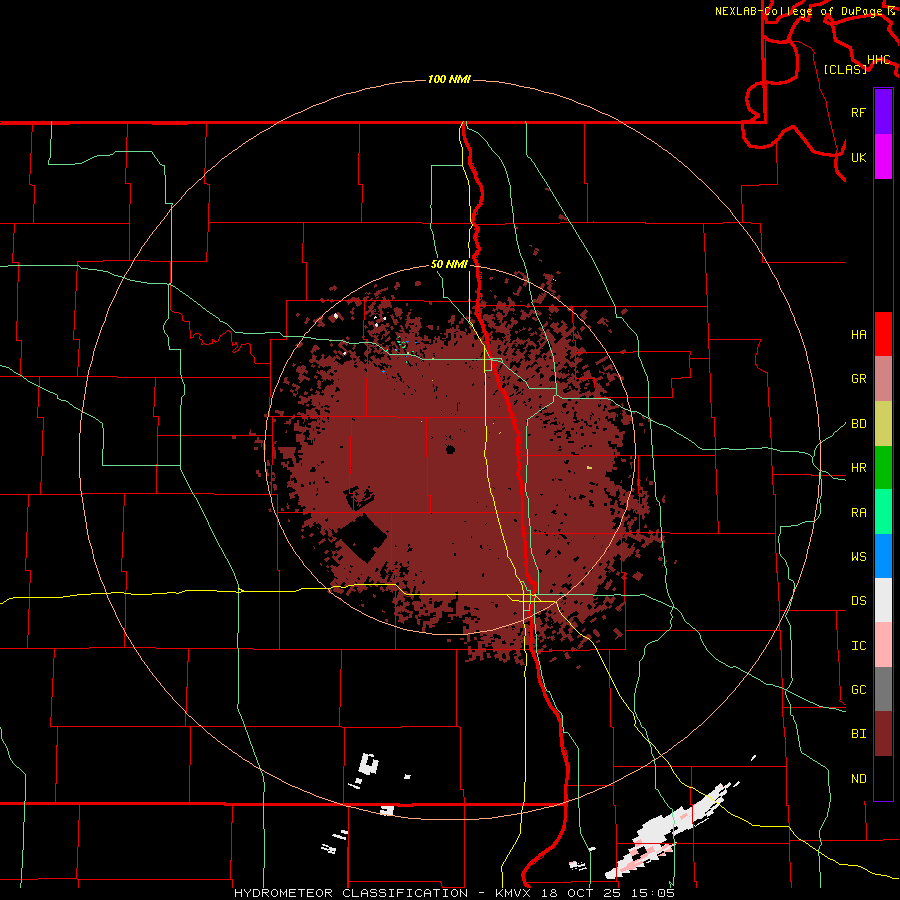Screen dimensions: 900x900
Task: Click the WS blue legend swatch
Action: click(x=883, y=556)
